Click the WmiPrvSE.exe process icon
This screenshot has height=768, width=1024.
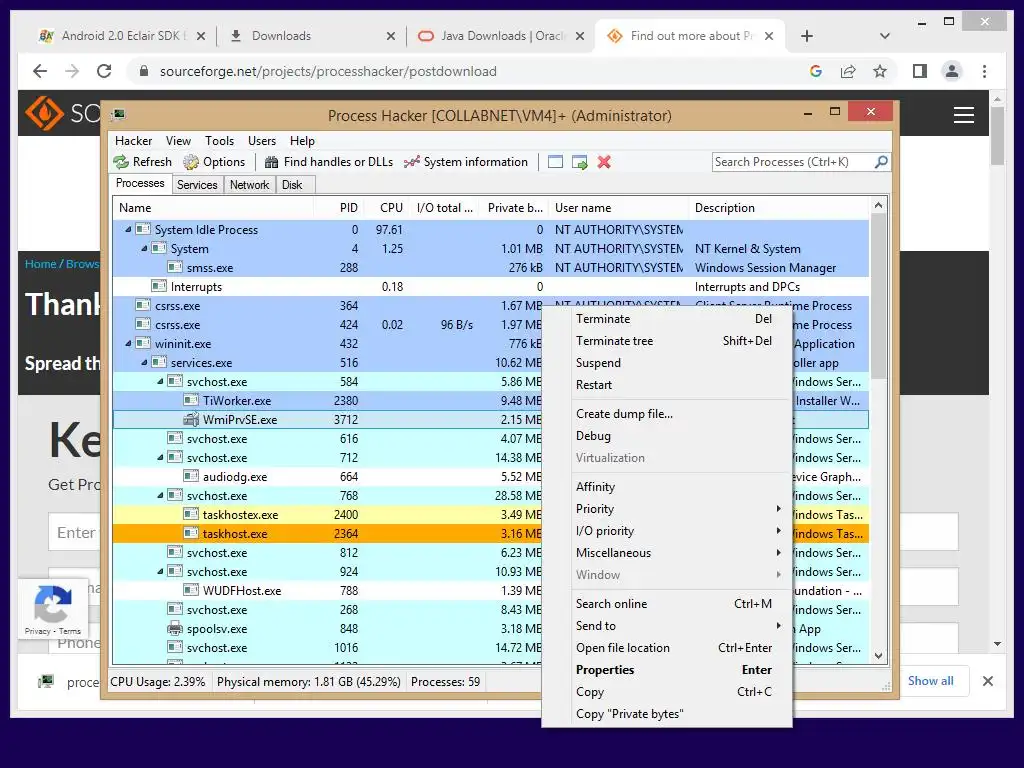[x=191, y=419]
